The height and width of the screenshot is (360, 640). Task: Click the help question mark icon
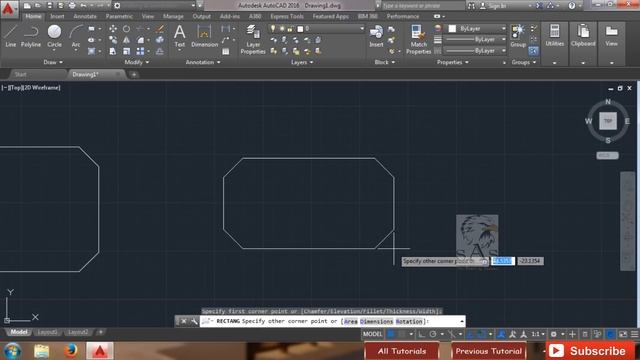[x=571, y=6]
